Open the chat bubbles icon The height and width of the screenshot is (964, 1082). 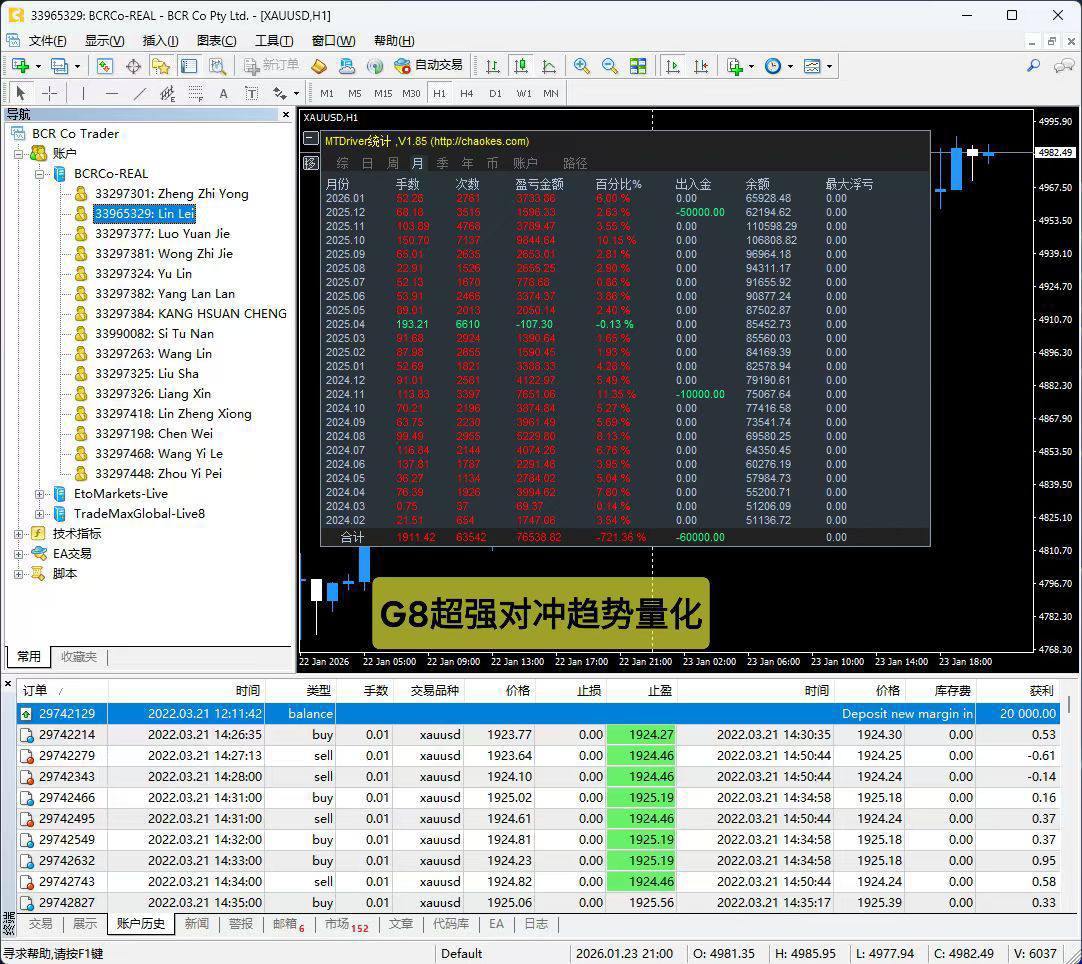[1064, 66]
